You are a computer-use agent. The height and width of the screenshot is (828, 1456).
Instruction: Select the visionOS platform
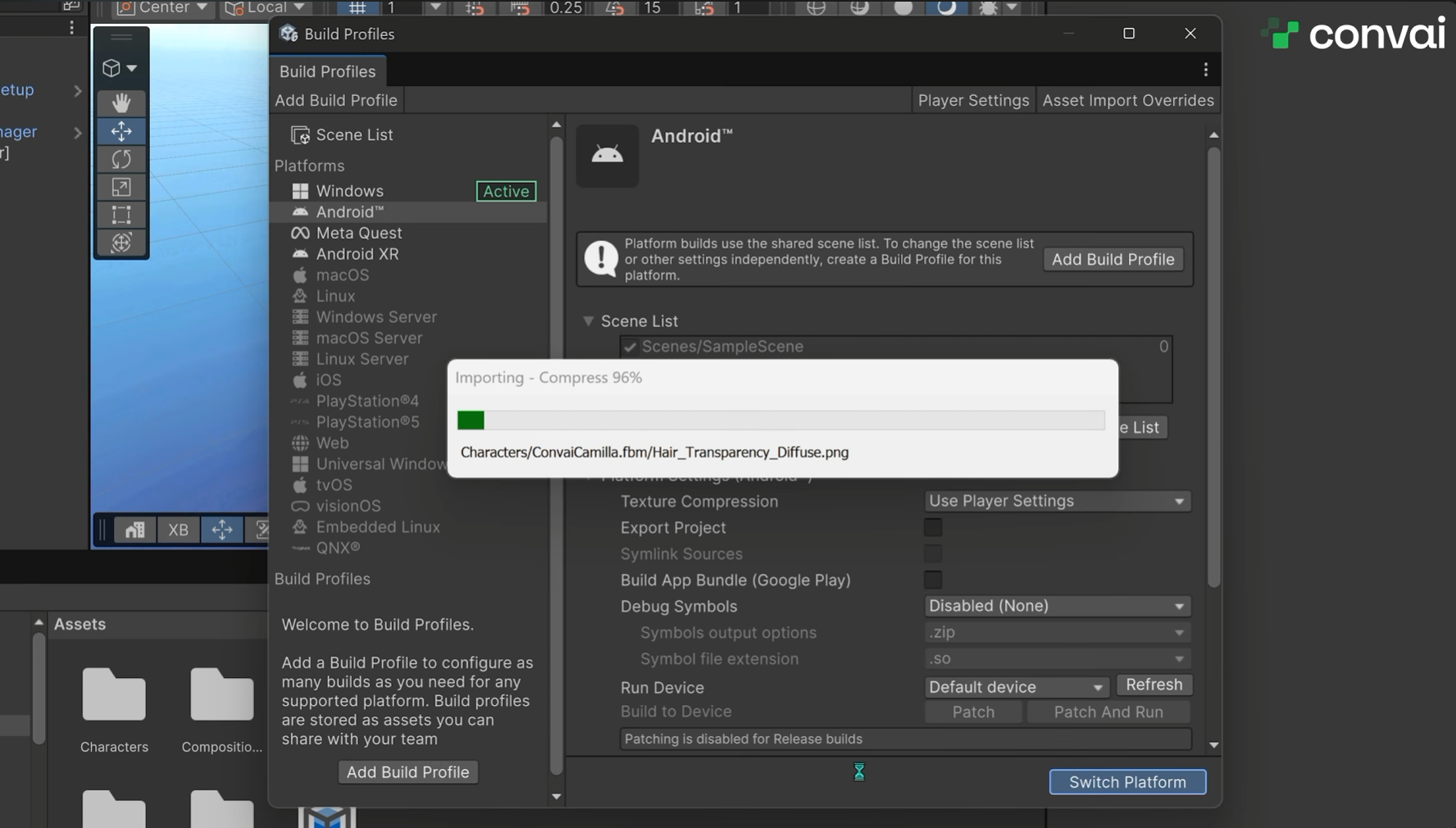(408, 506)
